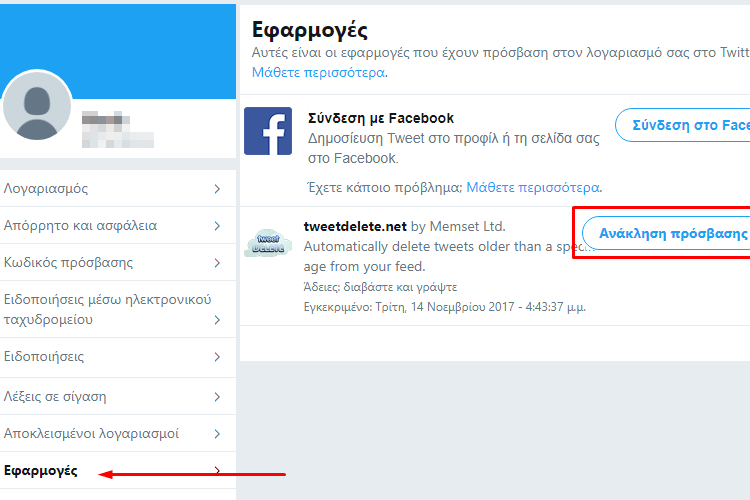
Task: Click the Facebook logo icon
Action: pyautogui.click(x=268, y=131)
